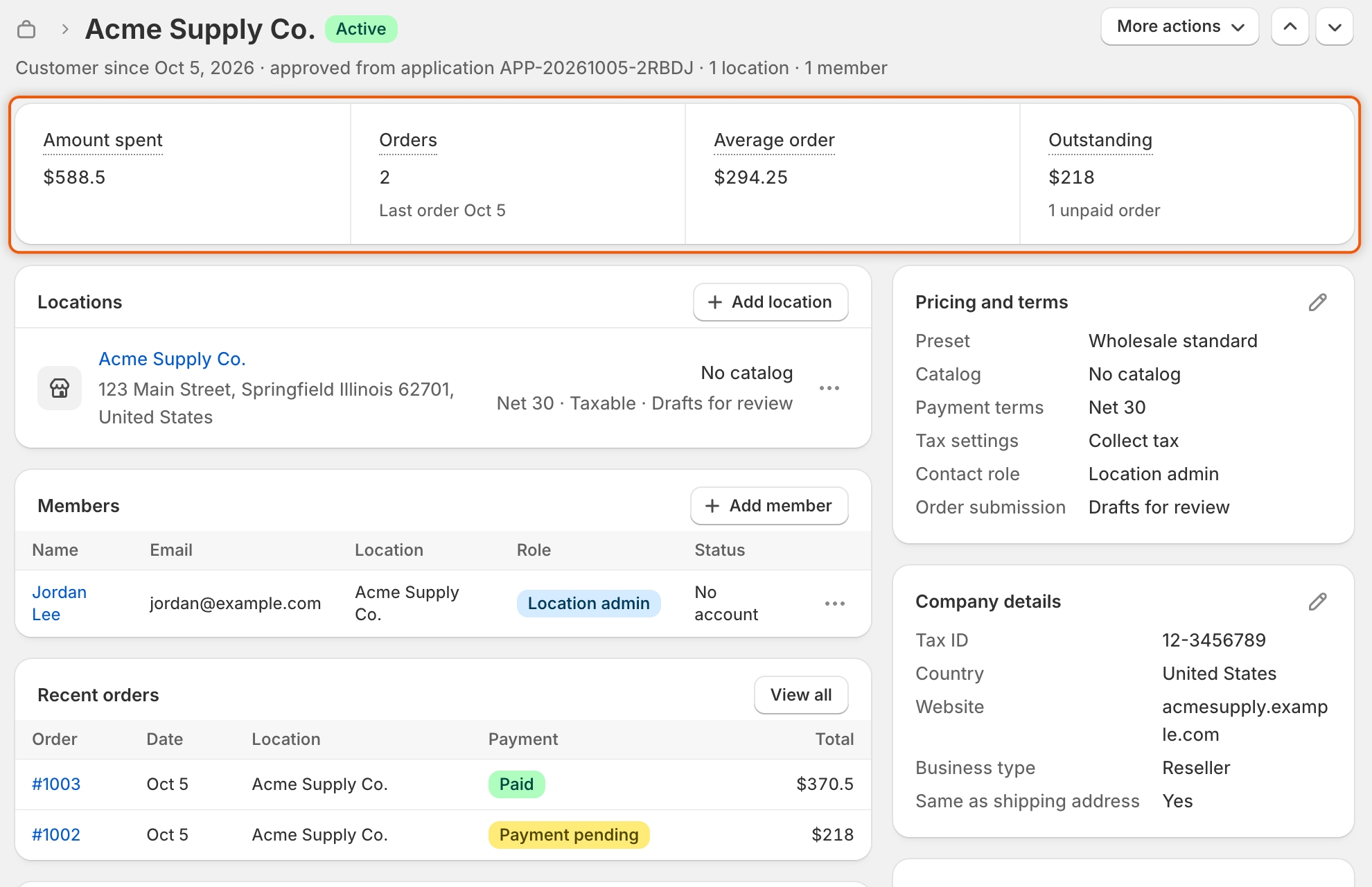Click the Reseller business type value

[1197, 768]
